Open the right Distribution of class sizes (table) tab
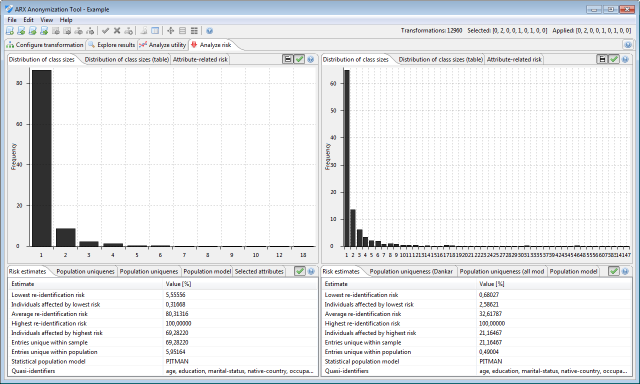The width and height of the screenshot is (640, 384). (x=441, y=59)
